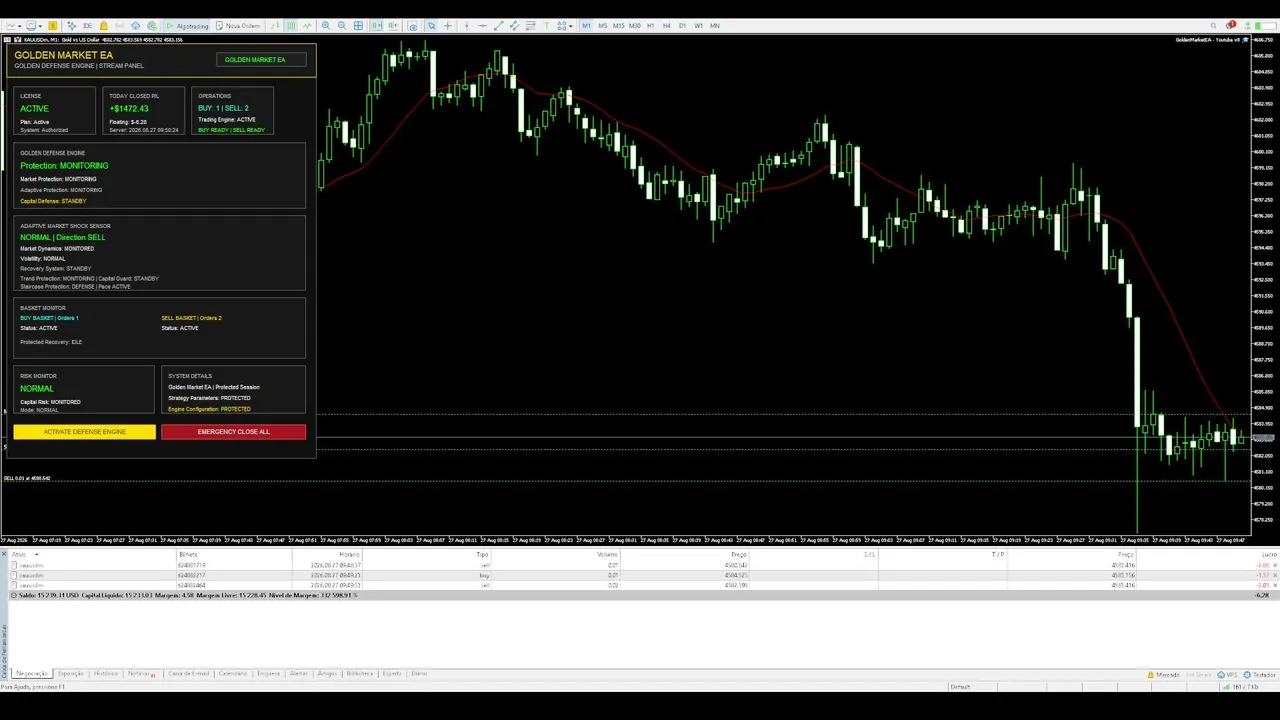Select the cursor arrow tool
This screenshot has height=720, width=1280.
click(431, 26)
